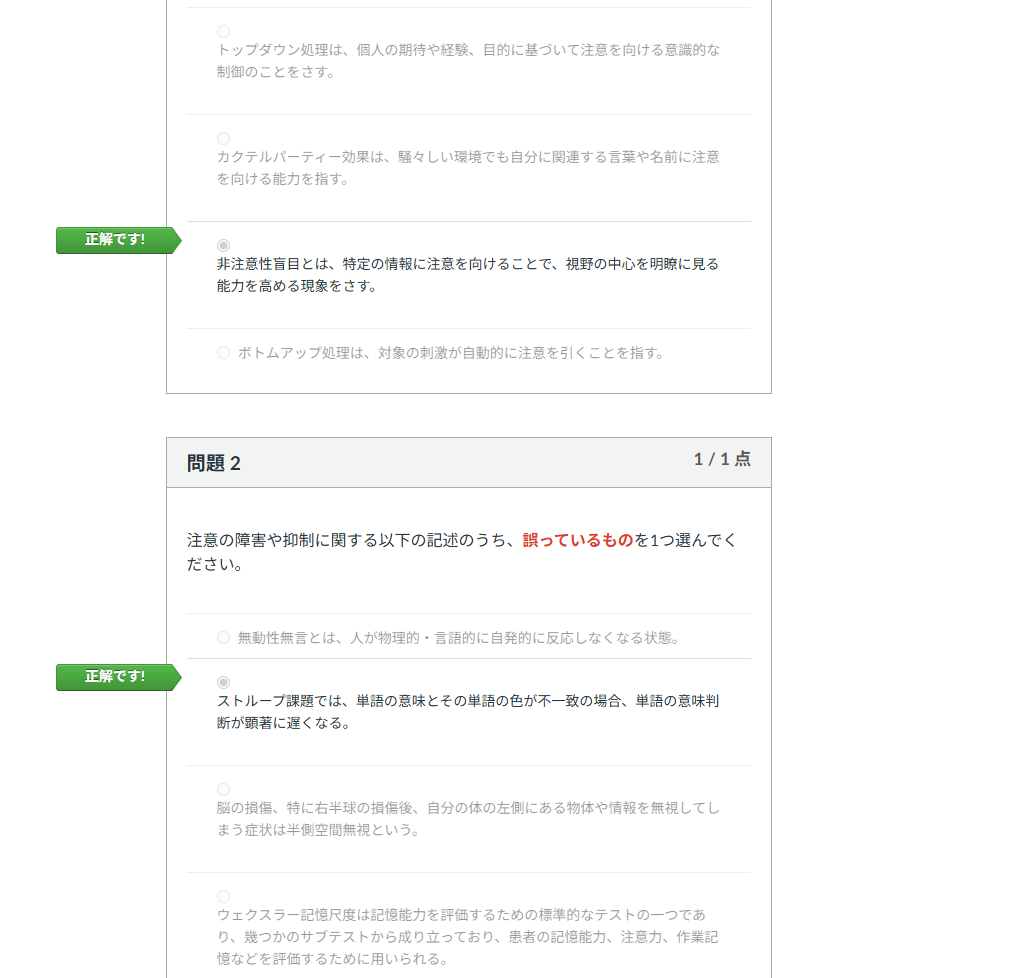Click the トップダウン処理 answer text

468,61
